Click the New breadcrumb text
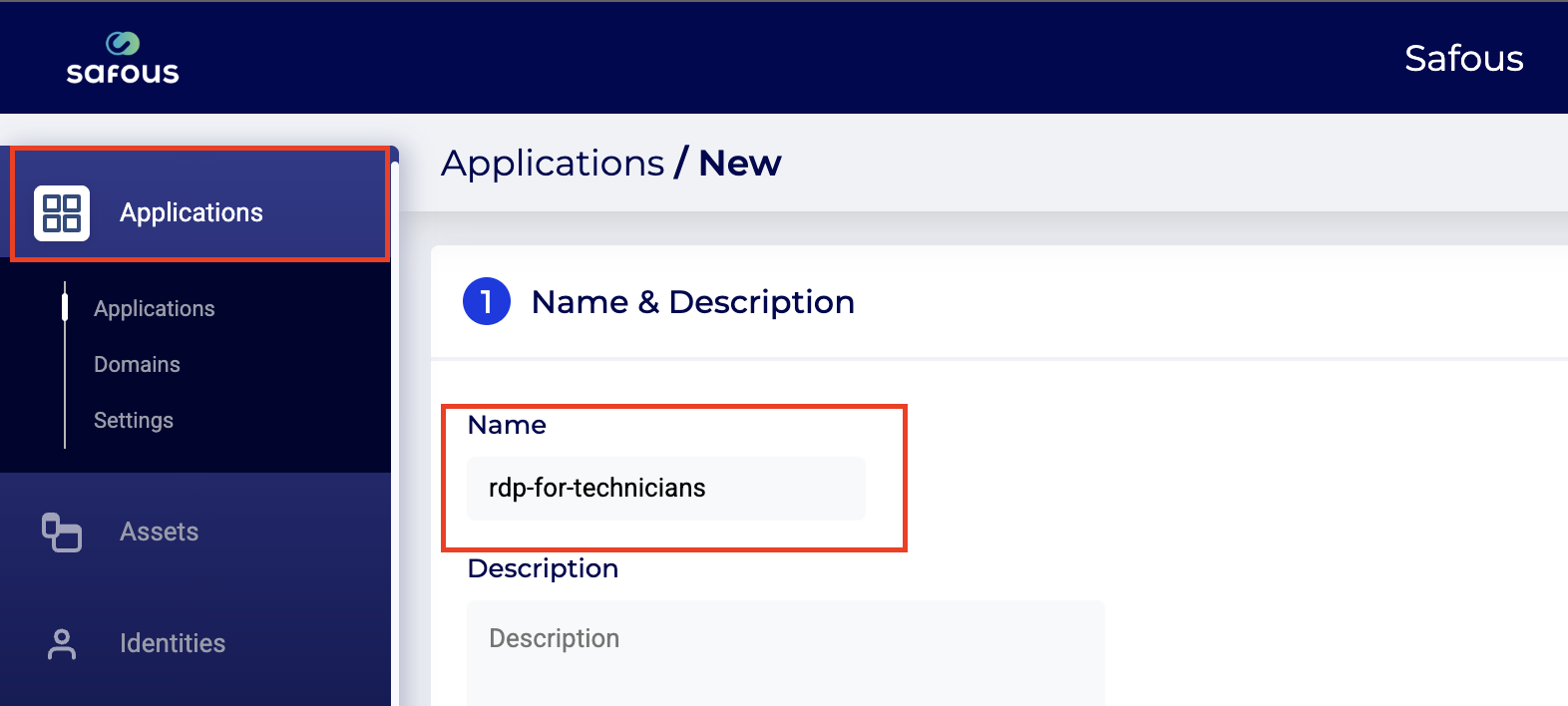The height and width of the screenshot is (706, 1568). pos(740,164)
